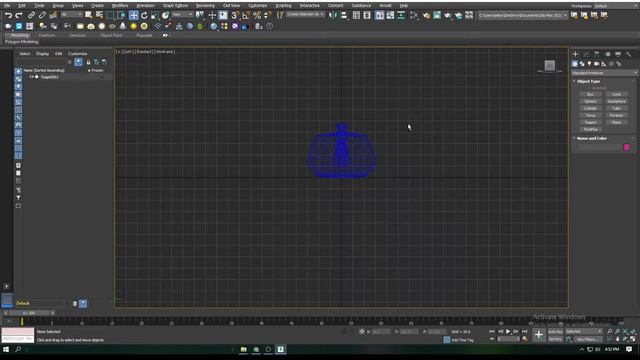
Task: Open the Display panel tab icon
Action: [618, 54]
